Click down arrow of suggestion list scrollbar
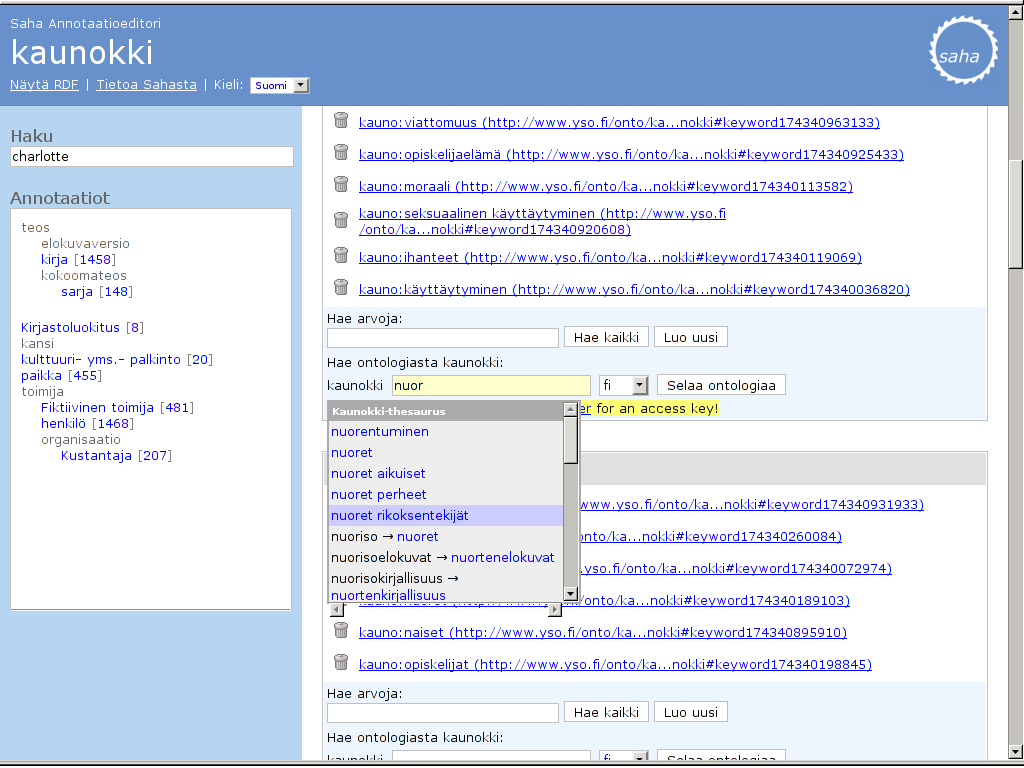Screen dimensions: 1024x768 pyautogui.click(x=571, y=594)
